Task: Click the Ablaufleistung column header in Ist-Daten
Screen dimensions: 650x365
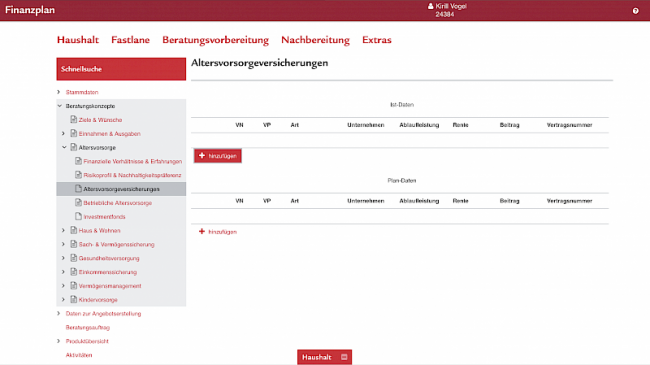Action: [419, 125]
